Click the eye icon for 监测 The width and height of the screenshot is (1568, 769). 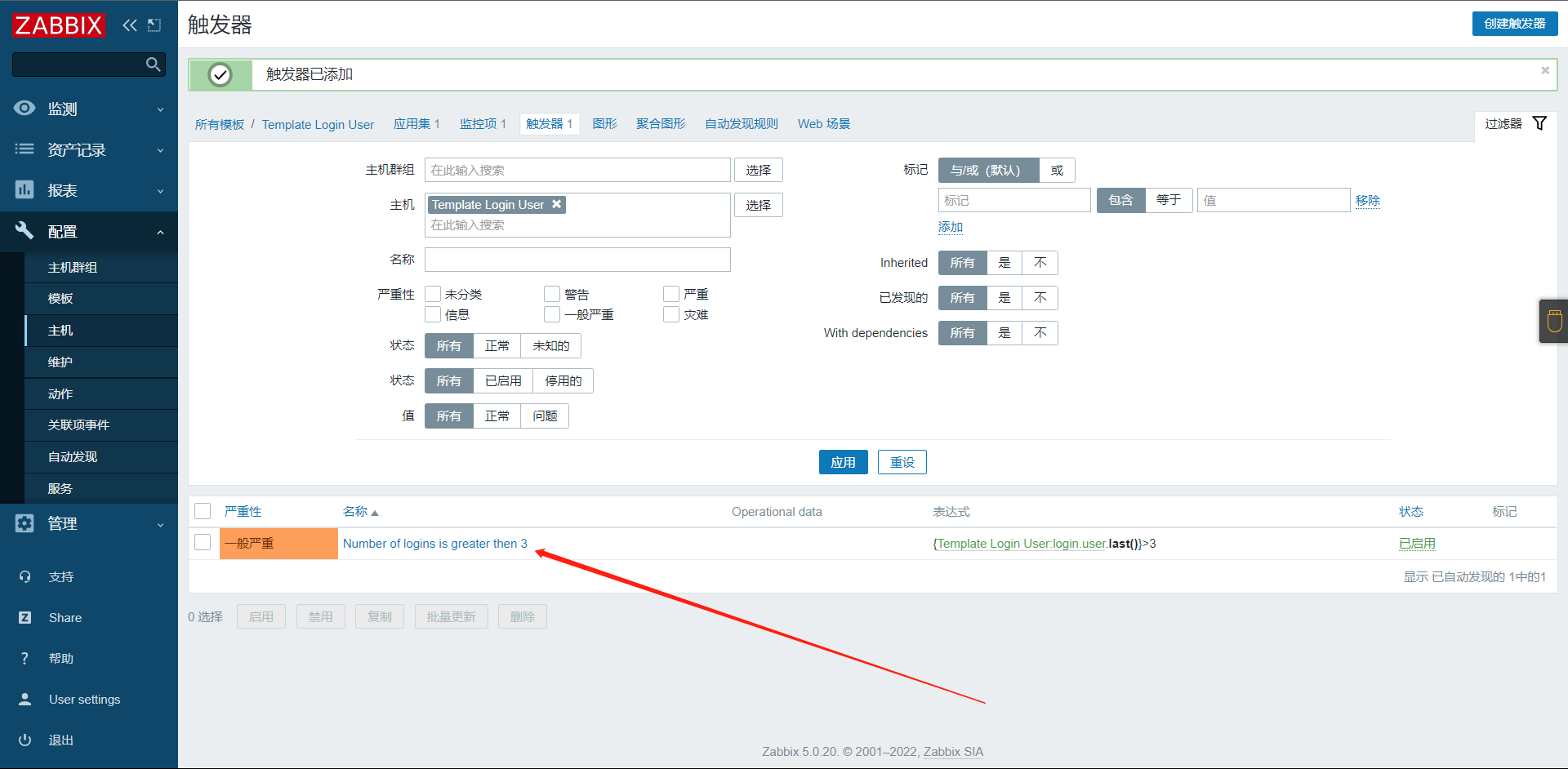pyautogui.click(x=24, y=109)
